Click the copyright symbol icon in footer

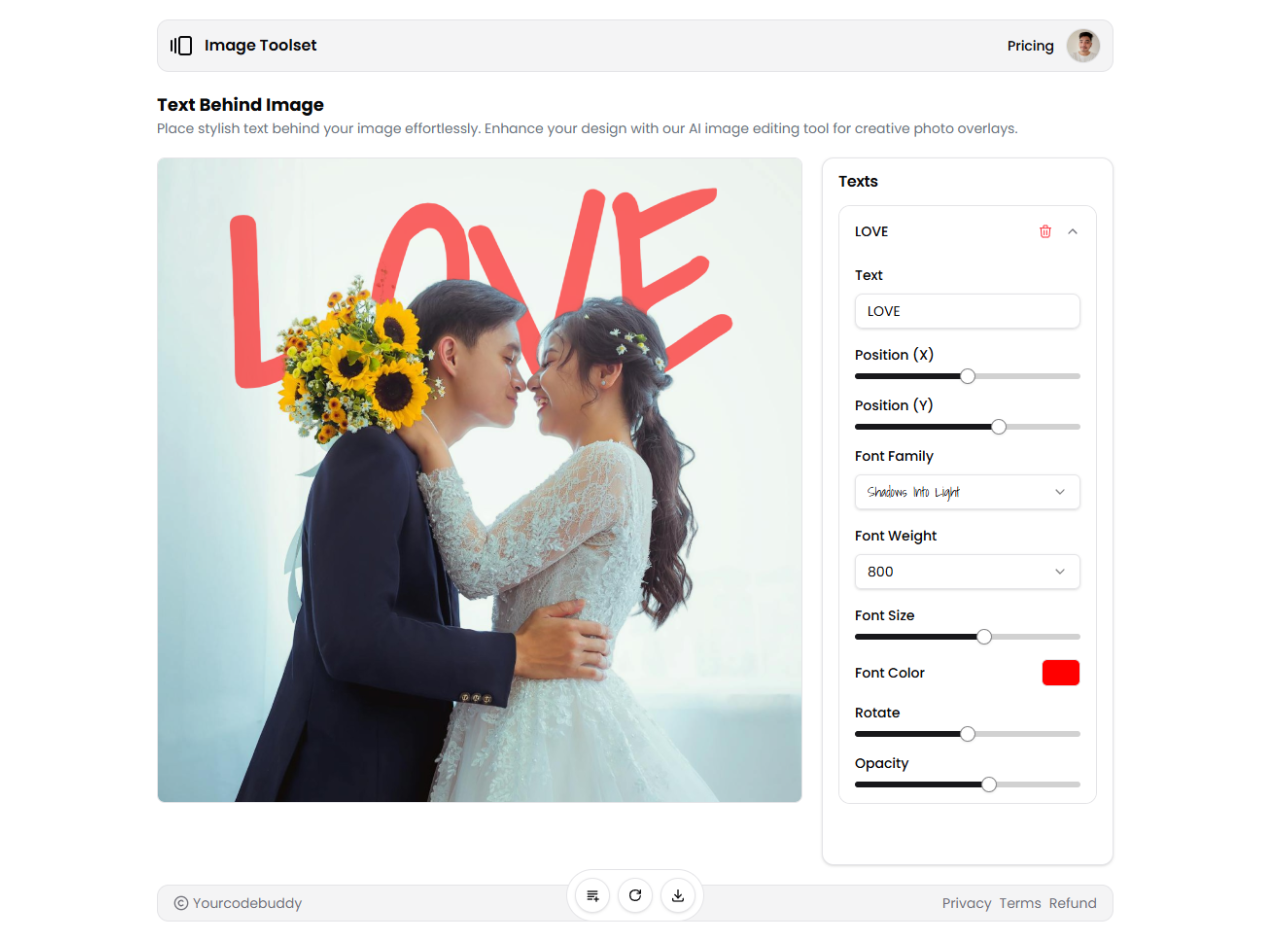(x=181, y=903)
